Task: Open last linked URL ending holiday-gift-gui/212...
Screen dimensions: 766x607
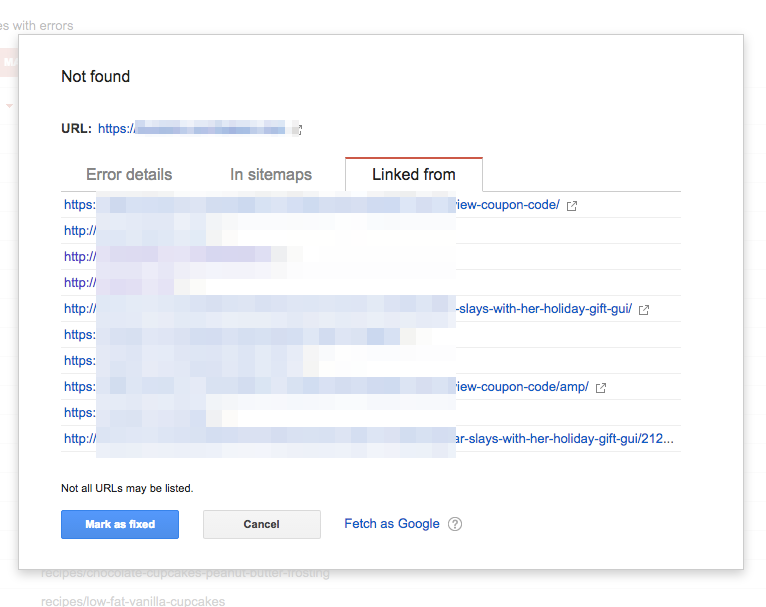Action: click(565, 439)
